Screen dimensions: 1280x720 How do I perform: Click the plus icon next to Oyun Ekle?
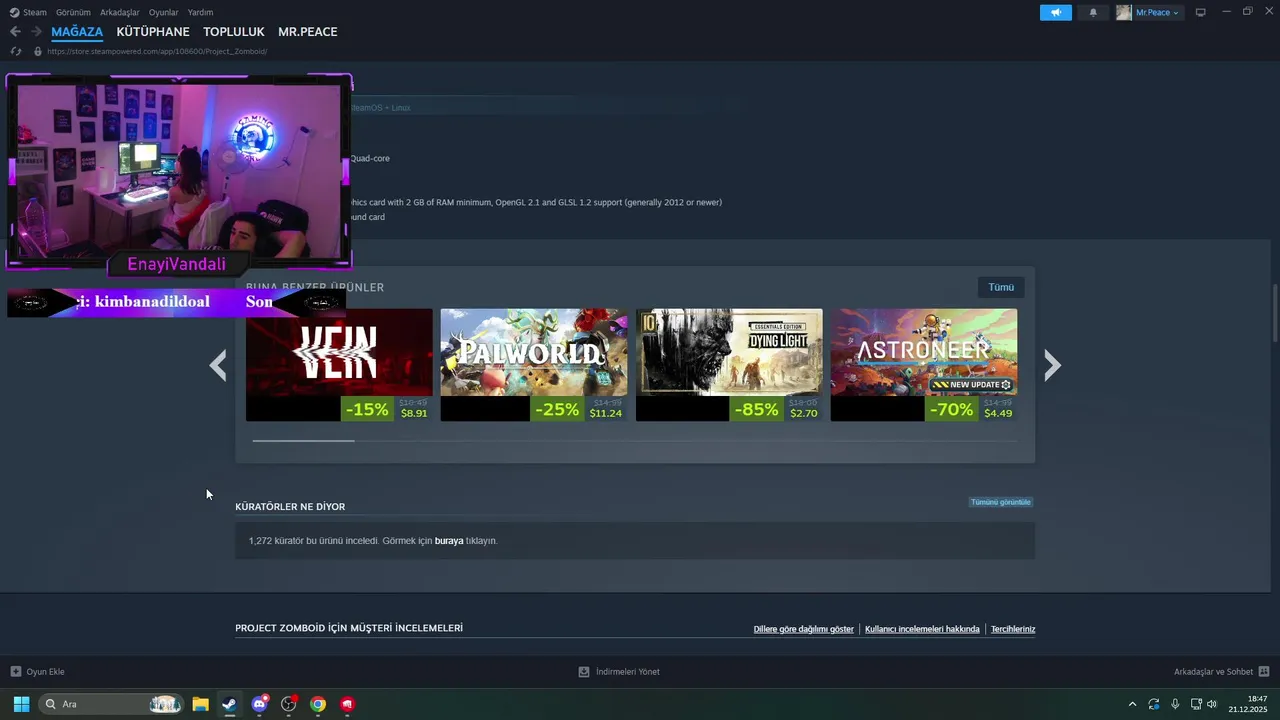(x=16, y=671)
